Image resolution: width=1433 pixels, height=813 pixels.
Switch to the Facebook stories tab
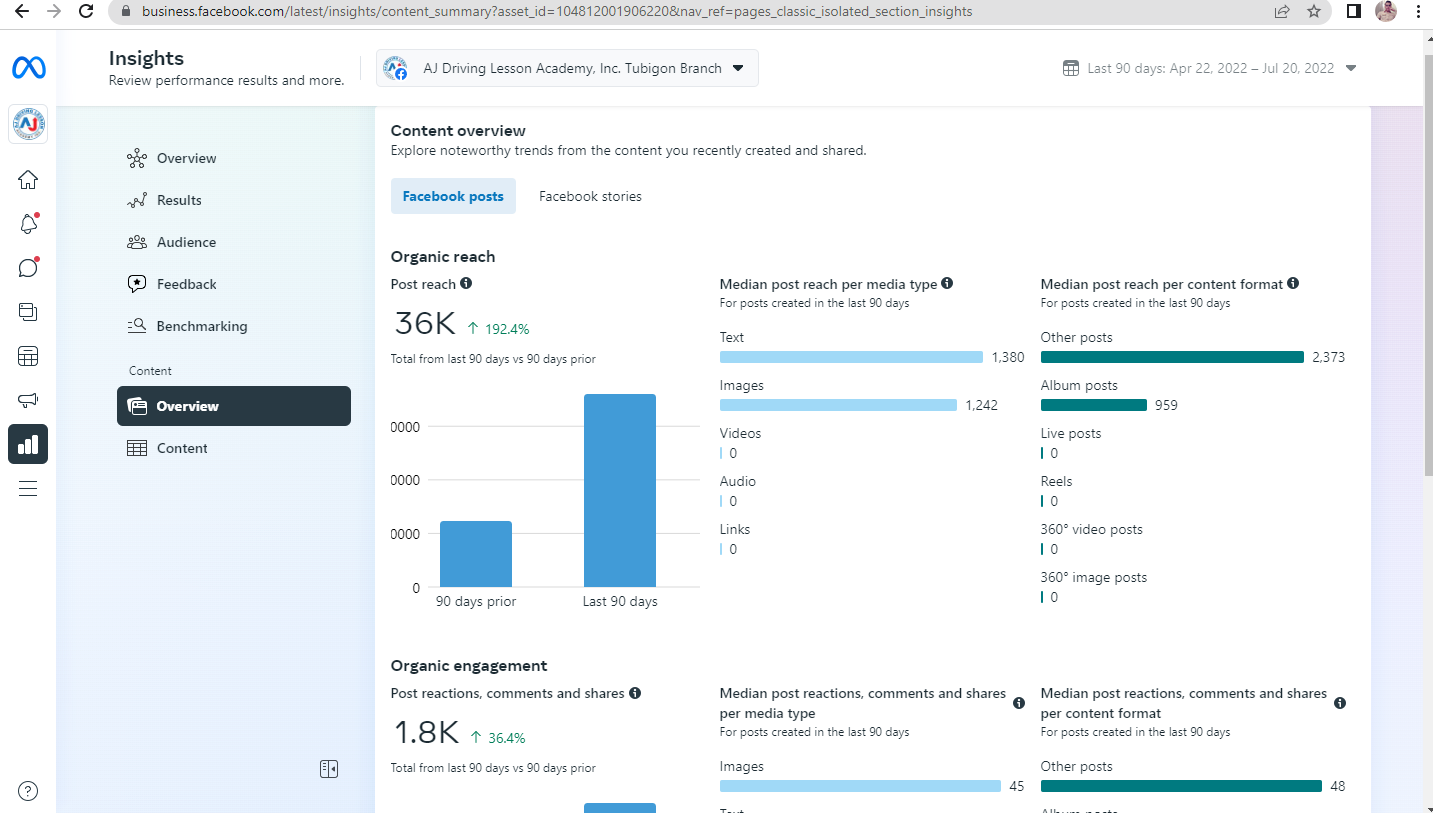click(590, 196)
